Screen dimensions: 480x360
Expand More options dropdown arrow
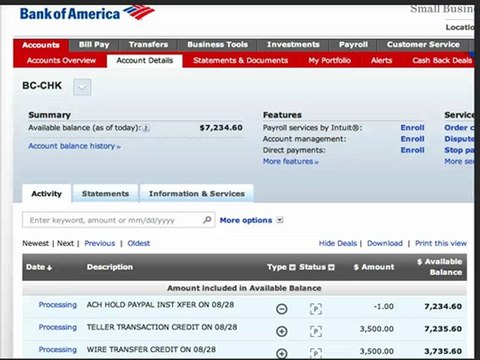pyautogui.click(x=280, y=220)
